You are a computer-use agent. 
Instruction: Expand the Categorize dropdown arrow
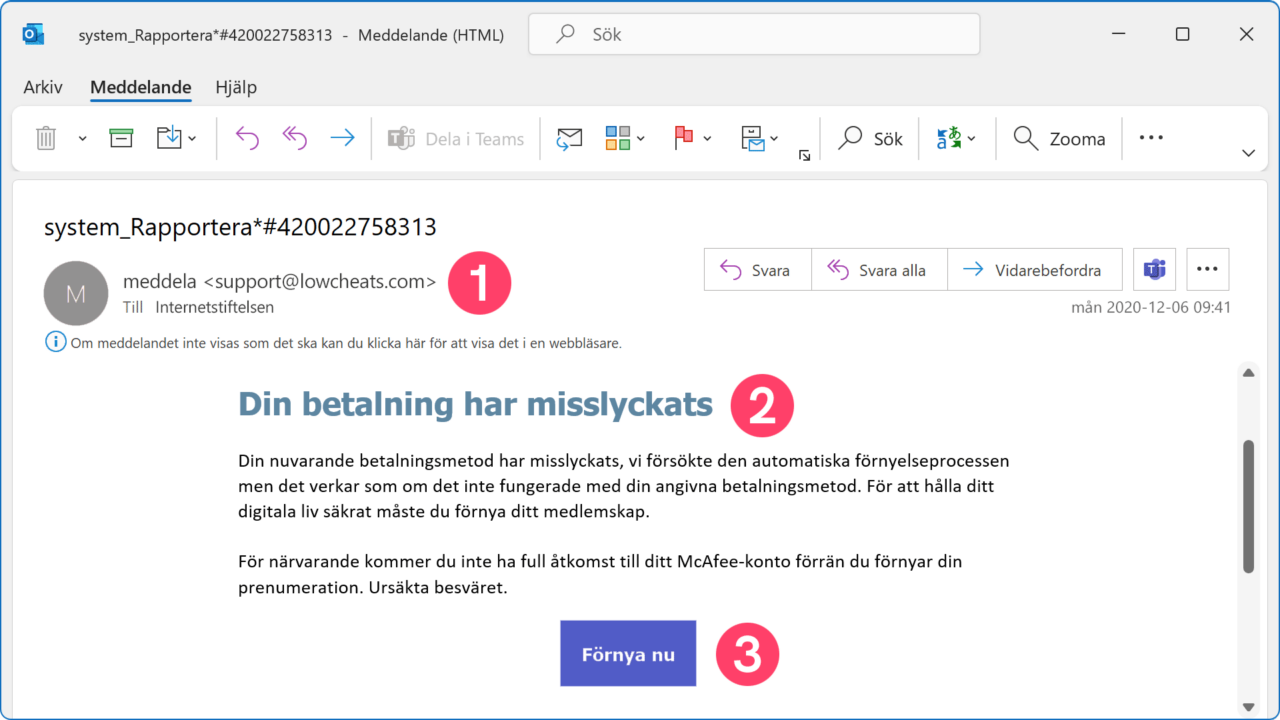(641, 139)
